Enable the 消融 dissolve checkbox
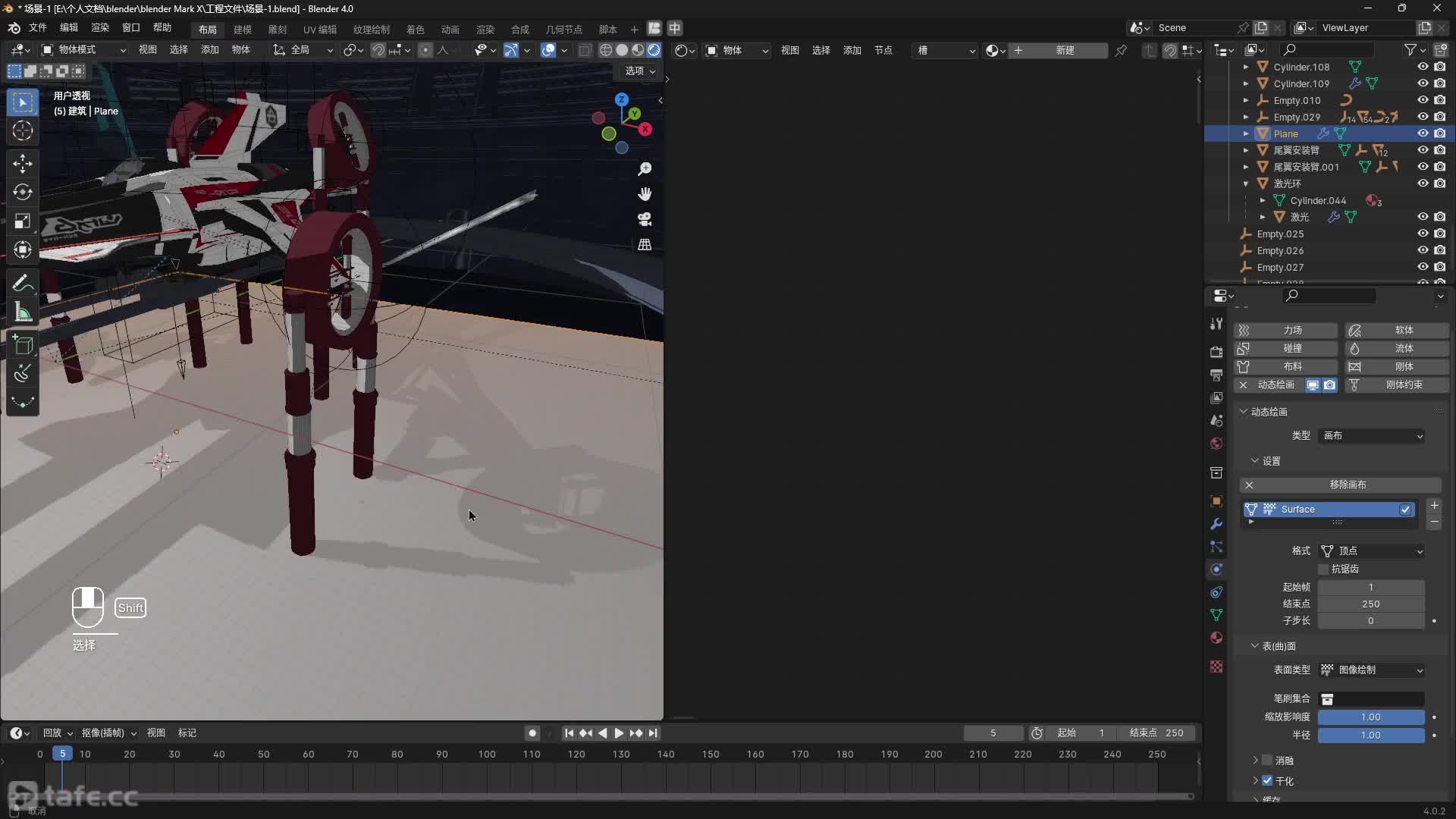This screenshot has width=1456, height=819. [1267, 760]
